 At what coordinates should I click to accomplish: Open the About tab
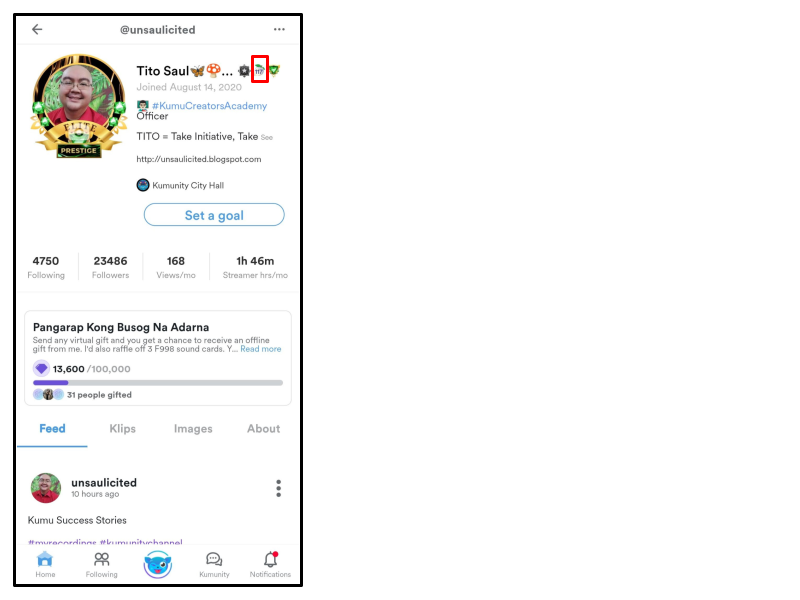coord(264,429)
